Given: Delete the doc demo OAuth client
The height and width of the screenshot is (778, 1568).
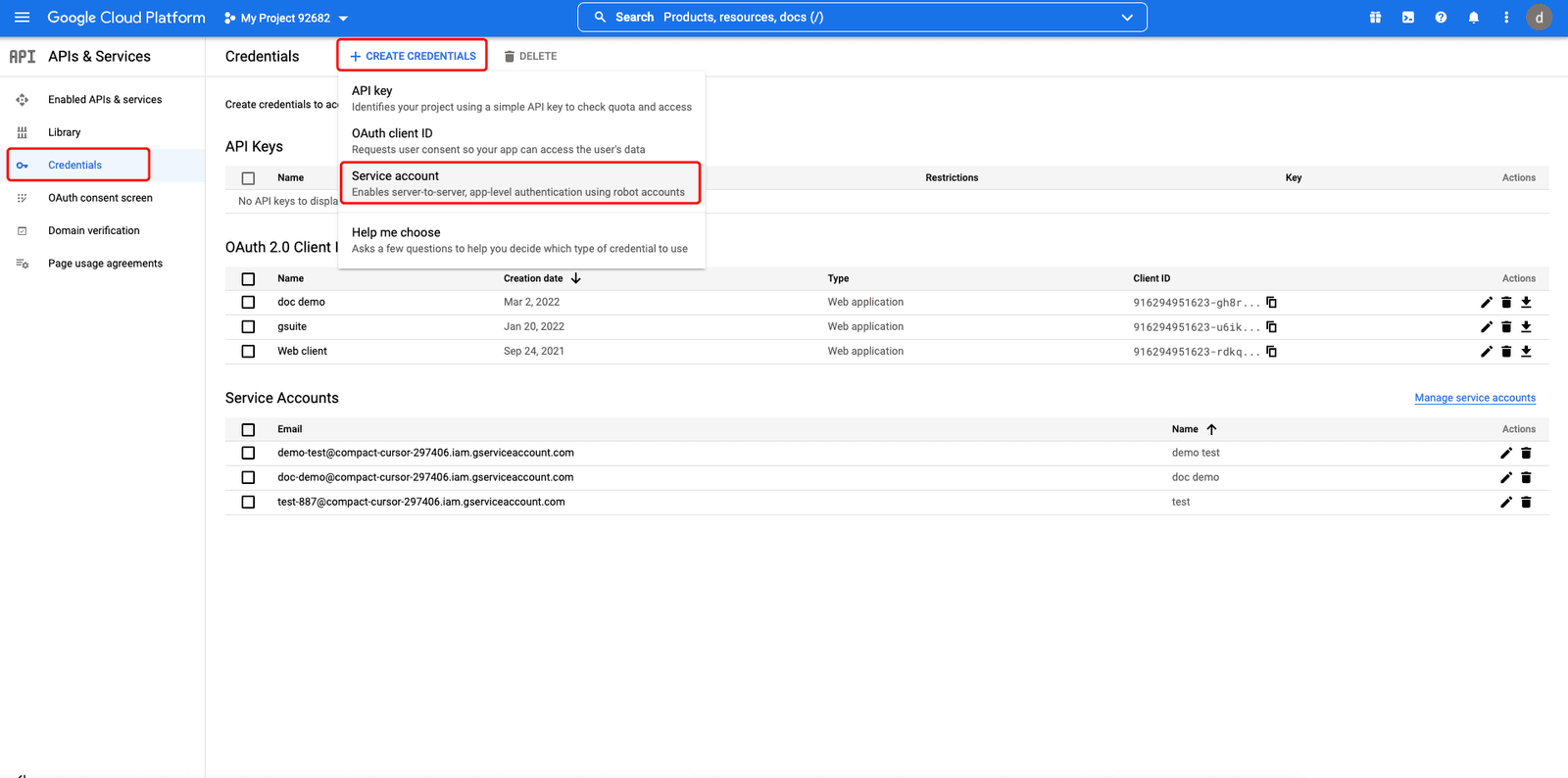Looking at the screenshot, I should point(1506,302).
